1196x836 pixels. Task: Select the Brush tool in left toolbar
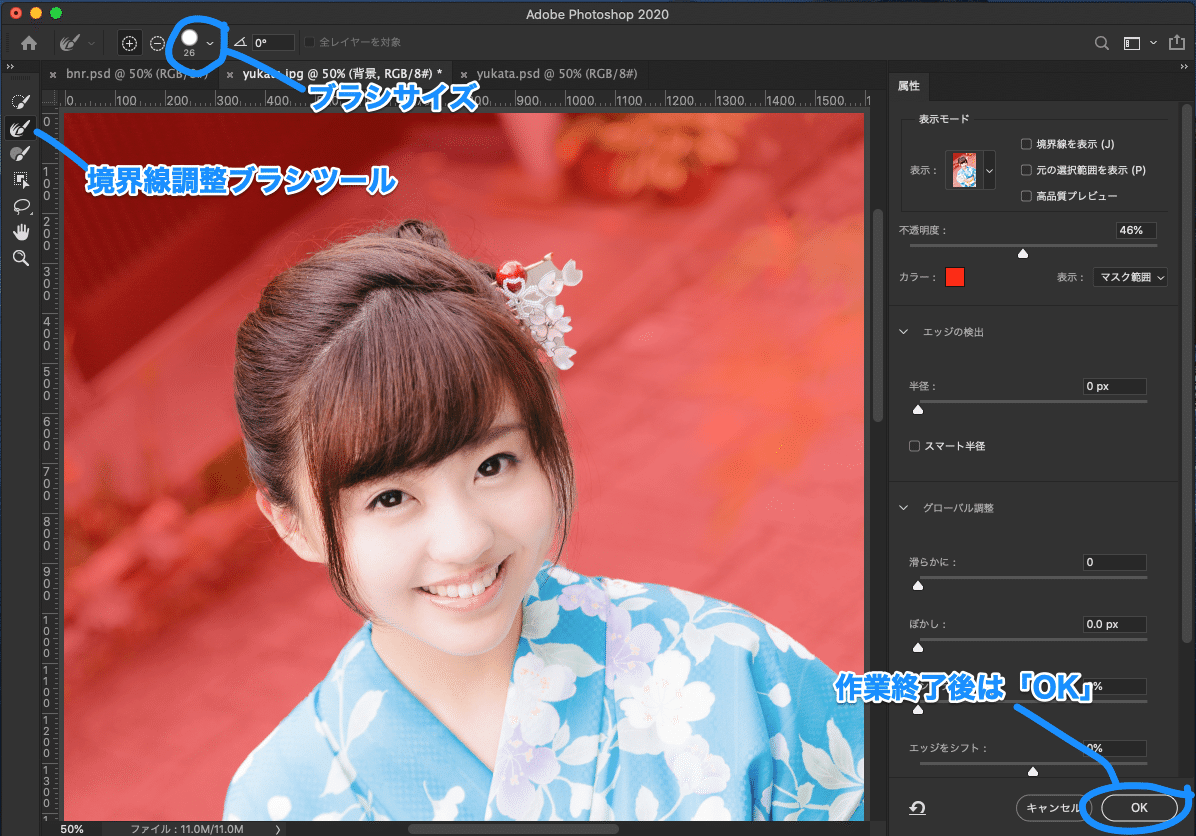coord(21,153)
